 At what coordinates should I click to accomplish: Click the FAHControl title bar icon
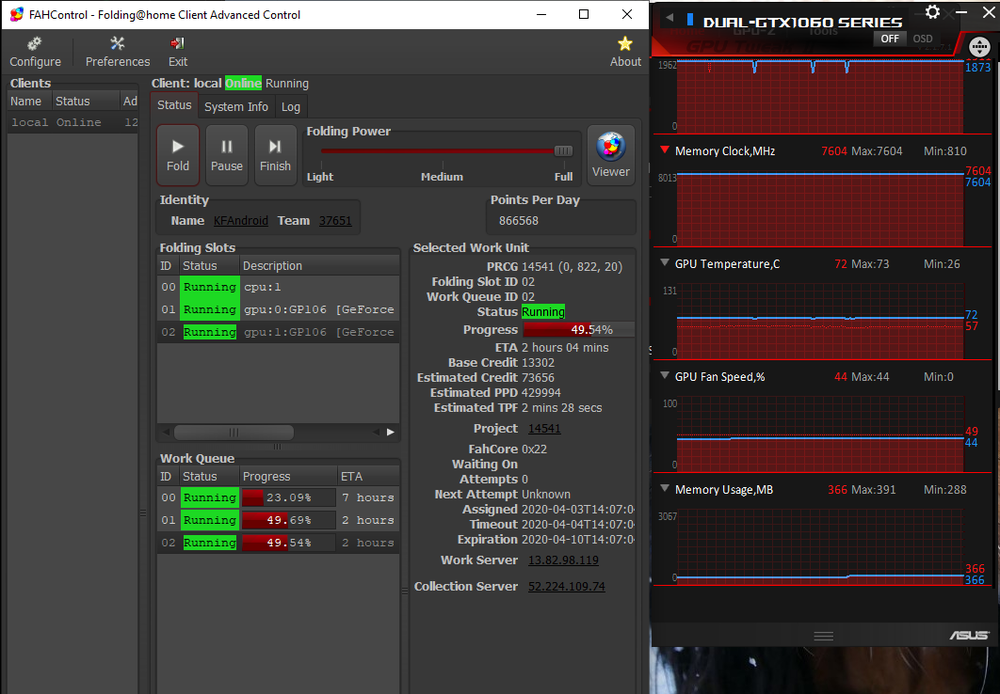click(17, 14)
